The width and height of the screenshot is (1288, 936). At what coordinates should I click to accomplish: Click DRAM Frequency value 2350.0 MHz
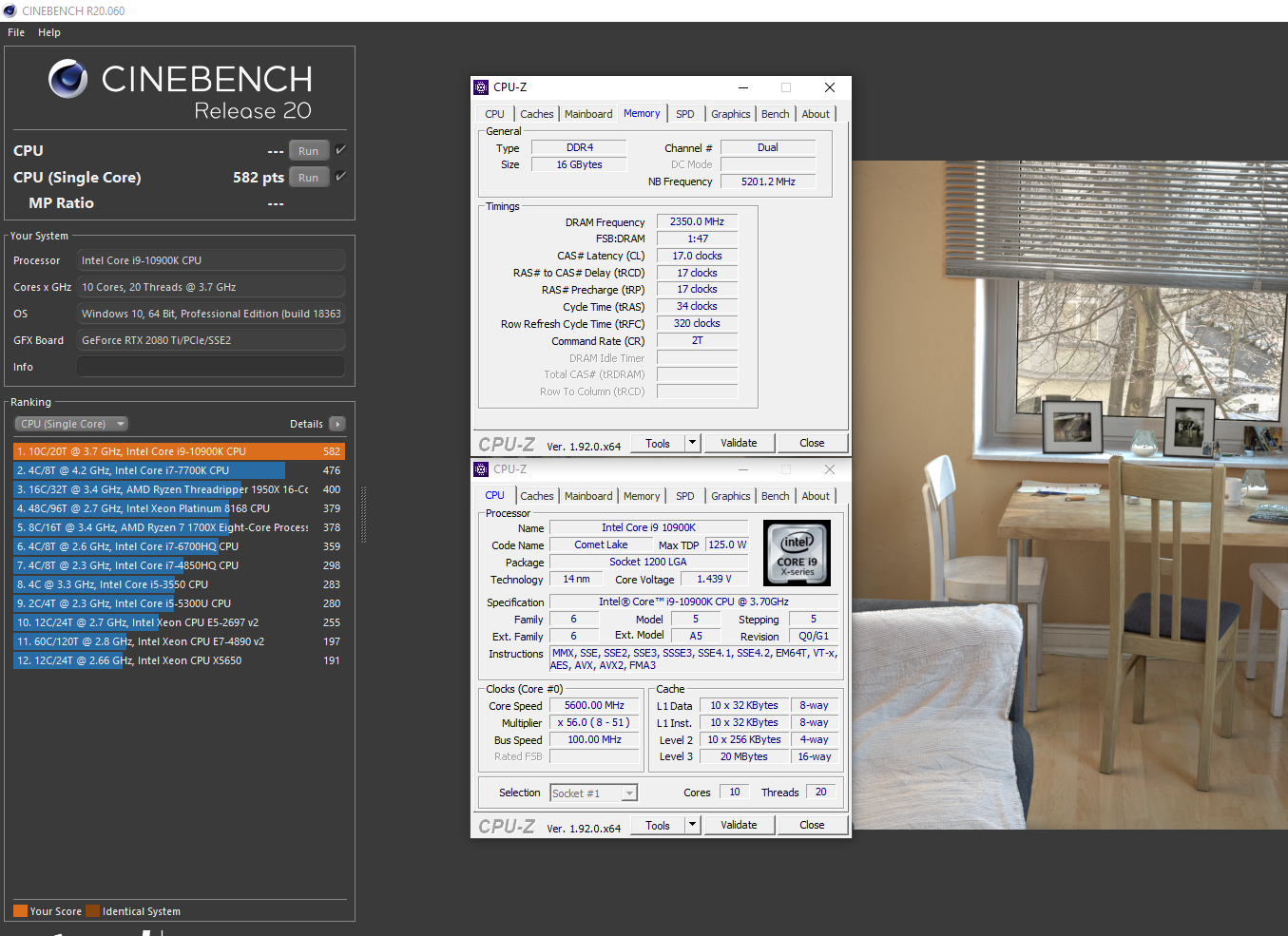pyautogui.click(x=697, y=221)
